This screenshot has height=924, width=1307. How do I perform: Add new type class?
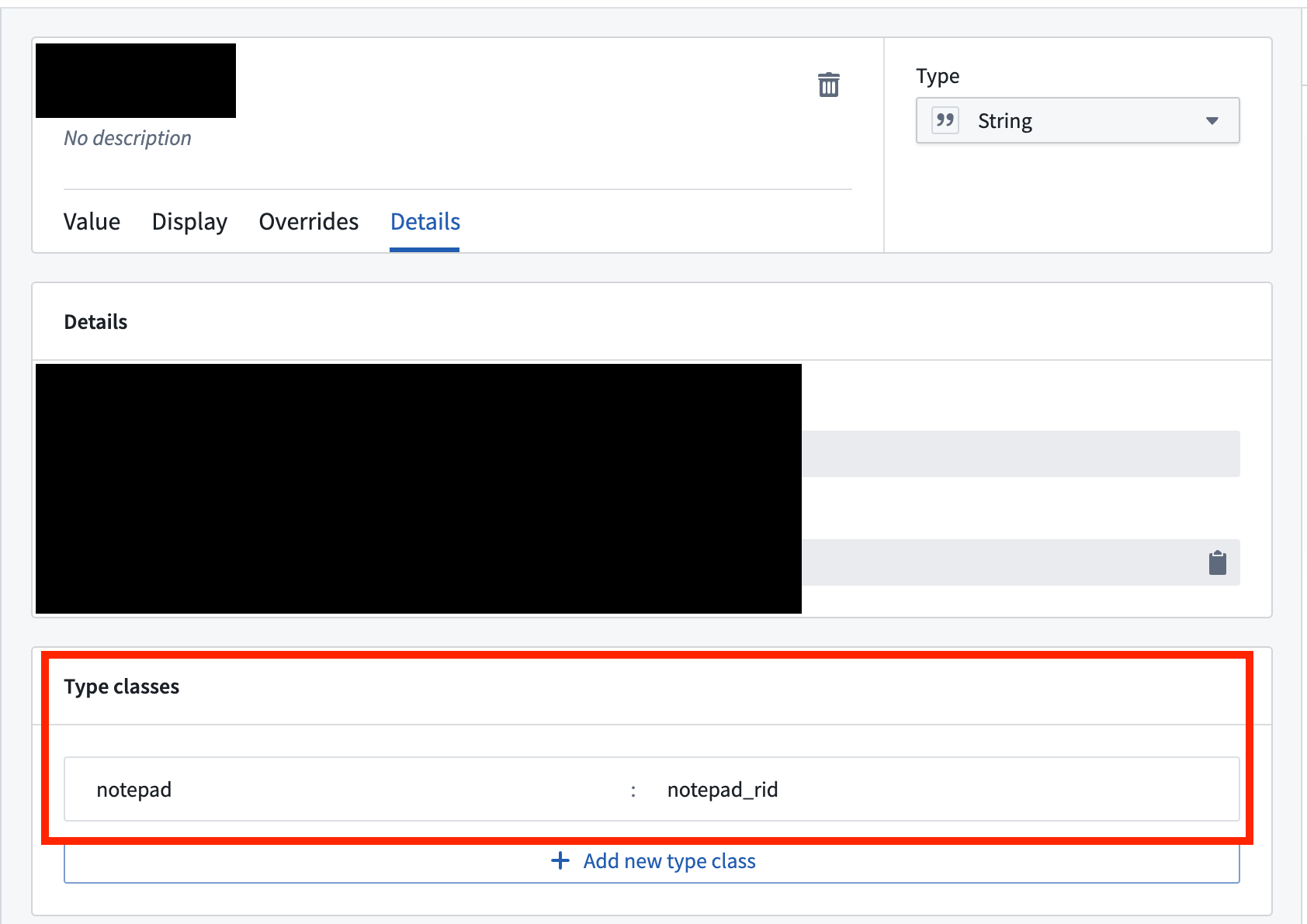[x=652, y=861]
